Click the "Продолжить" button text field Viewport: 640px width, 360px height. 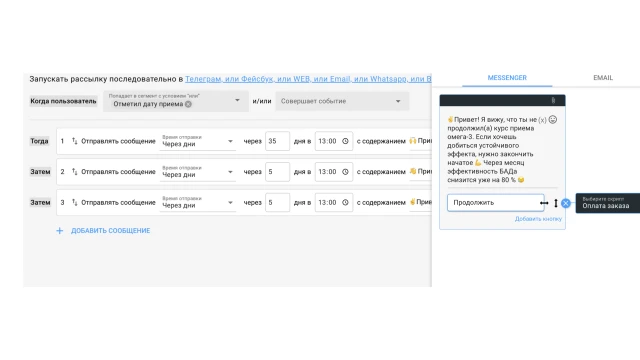coord(496,202)
